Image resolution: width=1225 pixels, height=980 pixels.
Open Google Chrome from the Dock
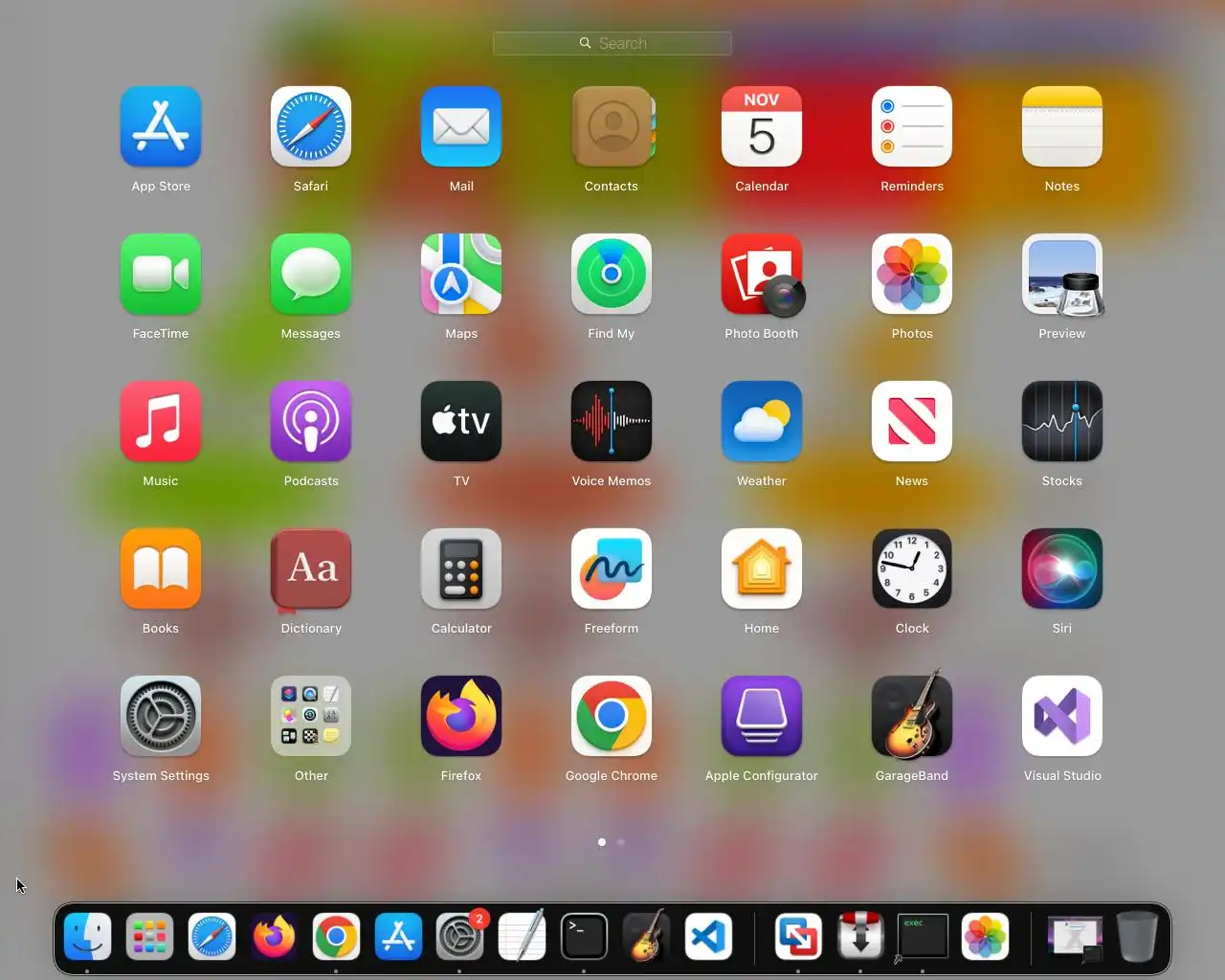tap(336, 937)
